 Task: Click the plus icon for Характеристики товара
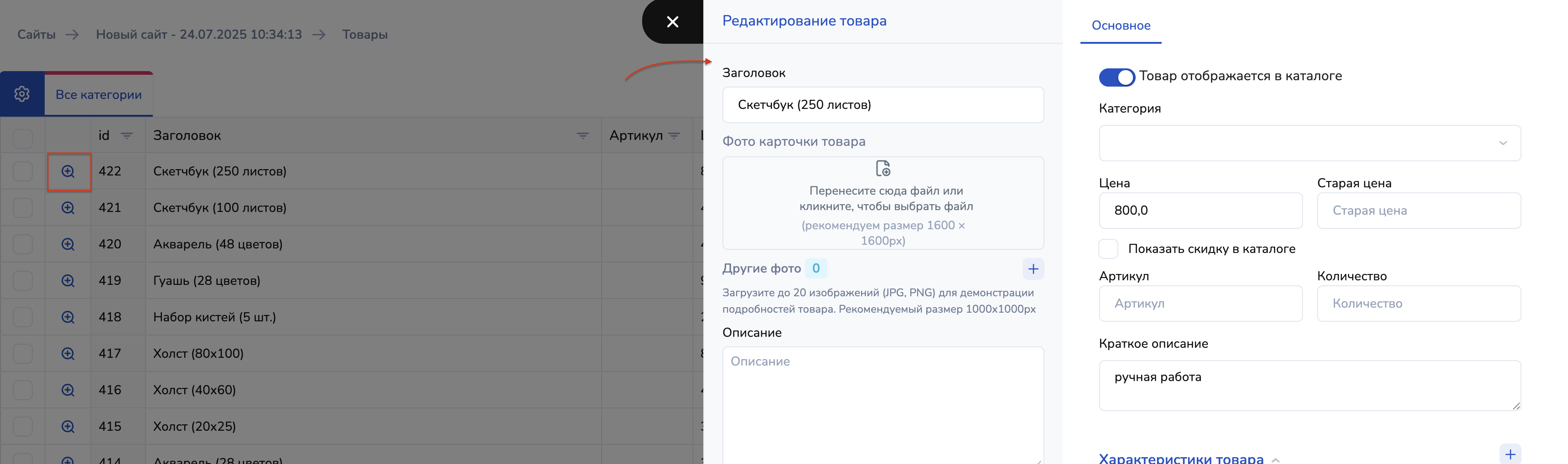(1510, 454)
